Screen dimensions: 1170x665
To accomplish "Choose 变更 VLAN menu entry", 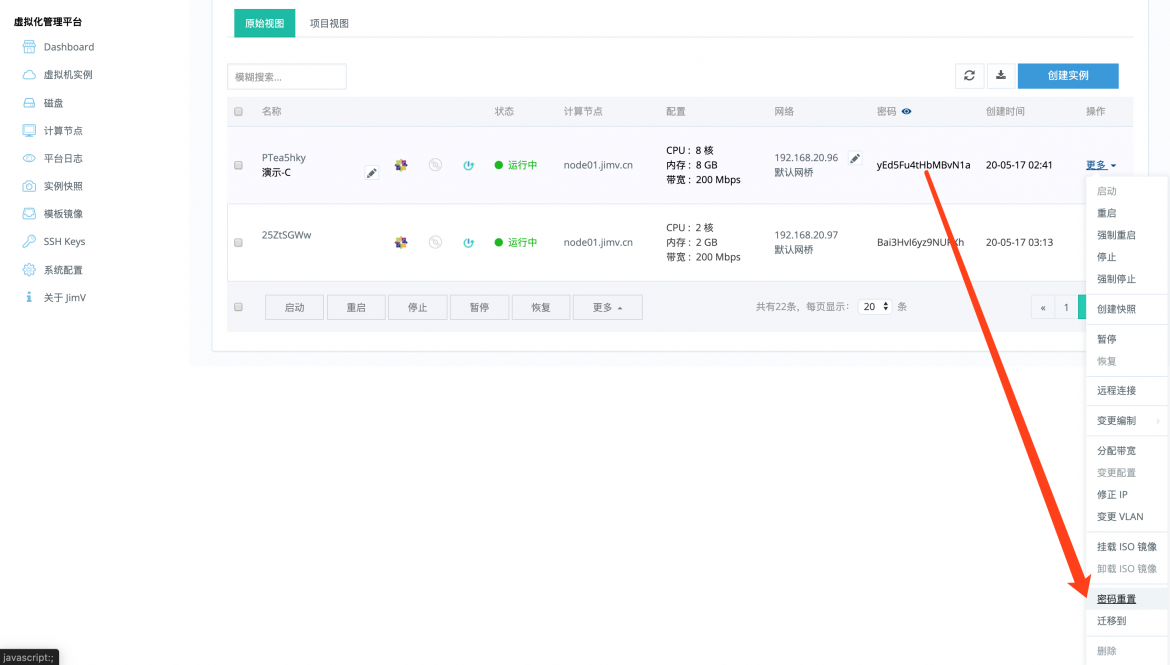I will coord(1120,516).
